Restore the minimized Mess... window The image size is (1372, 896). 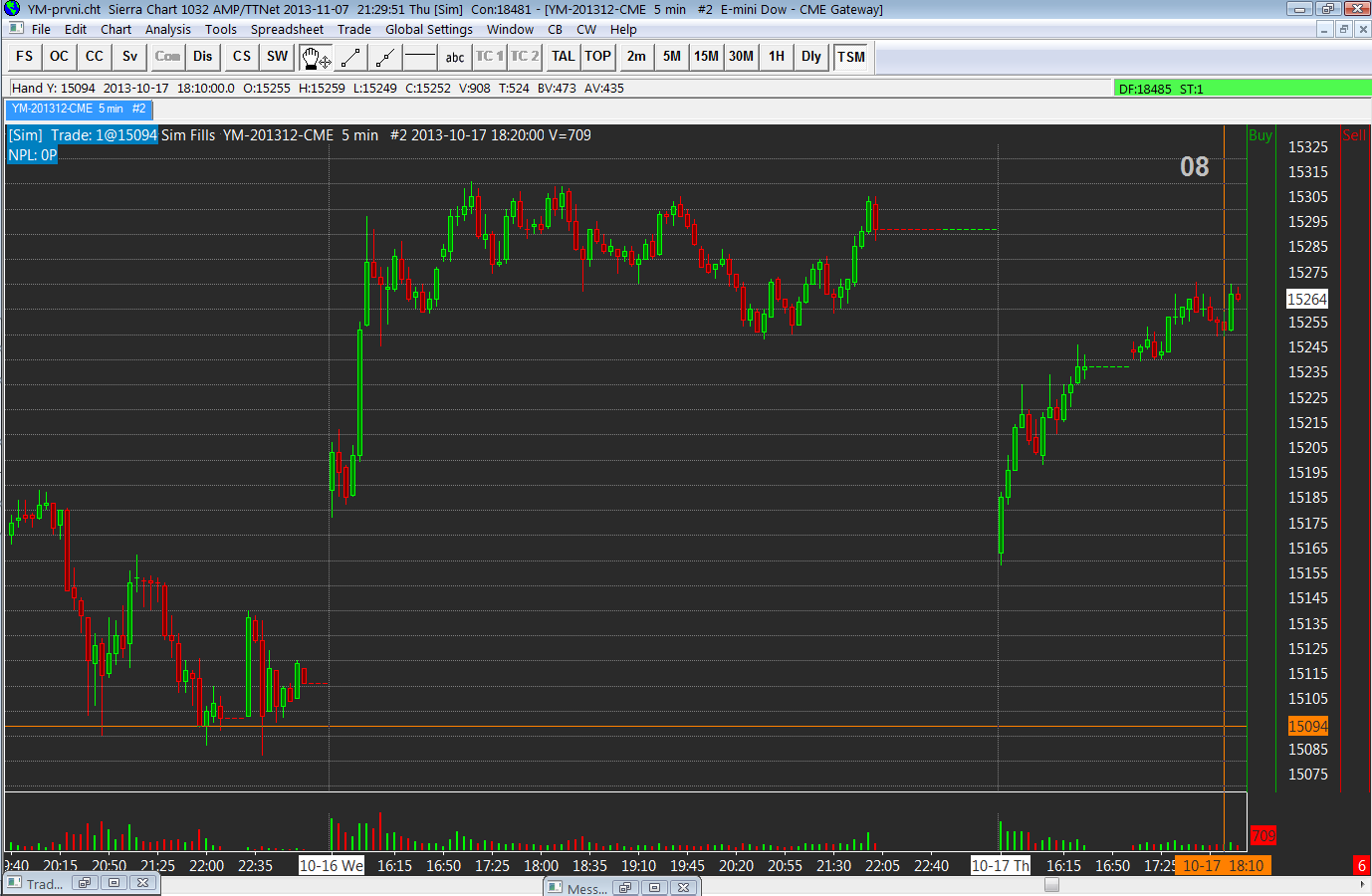tap(625, 887)
